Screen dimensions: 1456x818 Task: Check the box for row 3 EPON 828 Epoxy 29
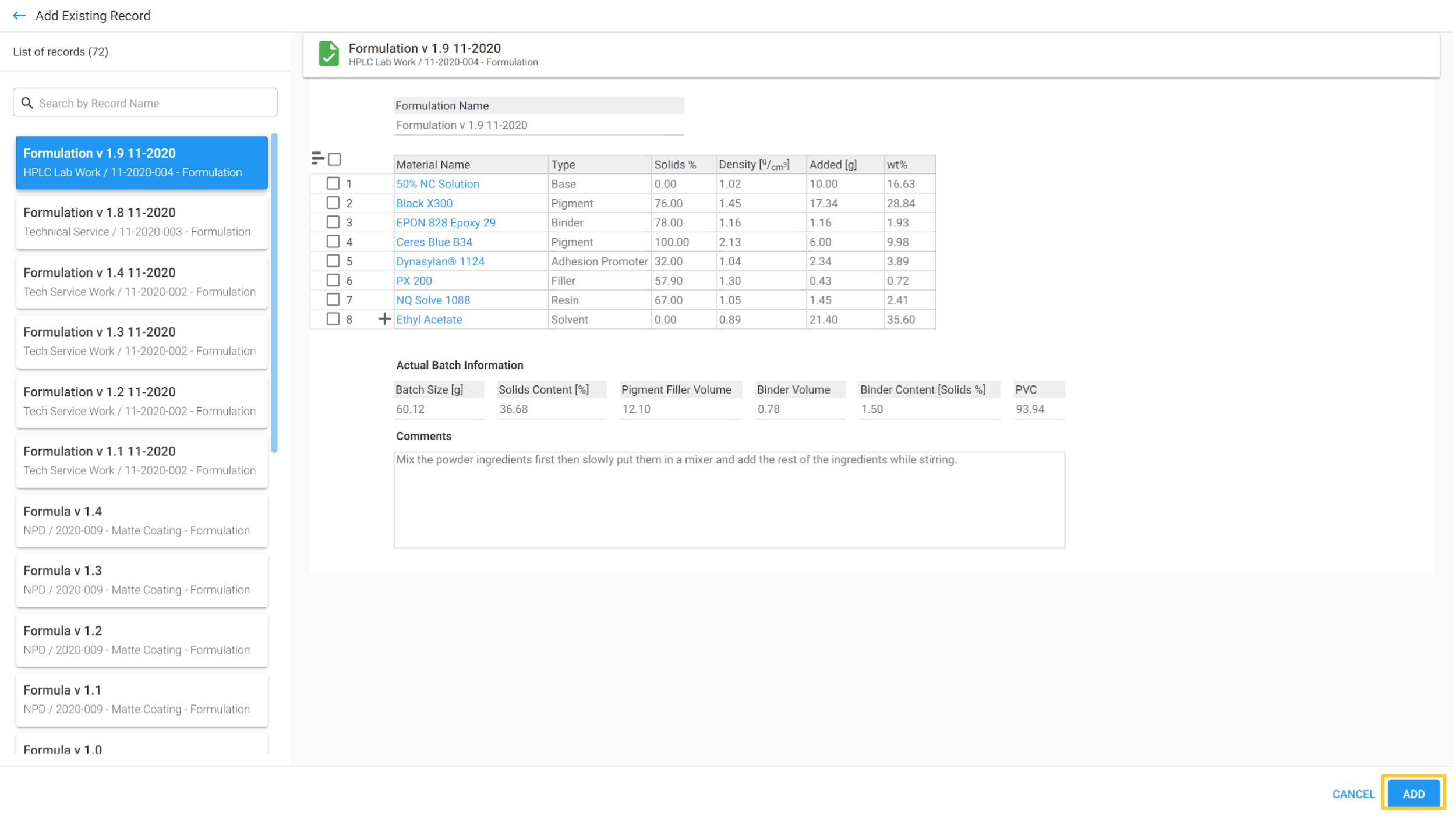[333, 222]
